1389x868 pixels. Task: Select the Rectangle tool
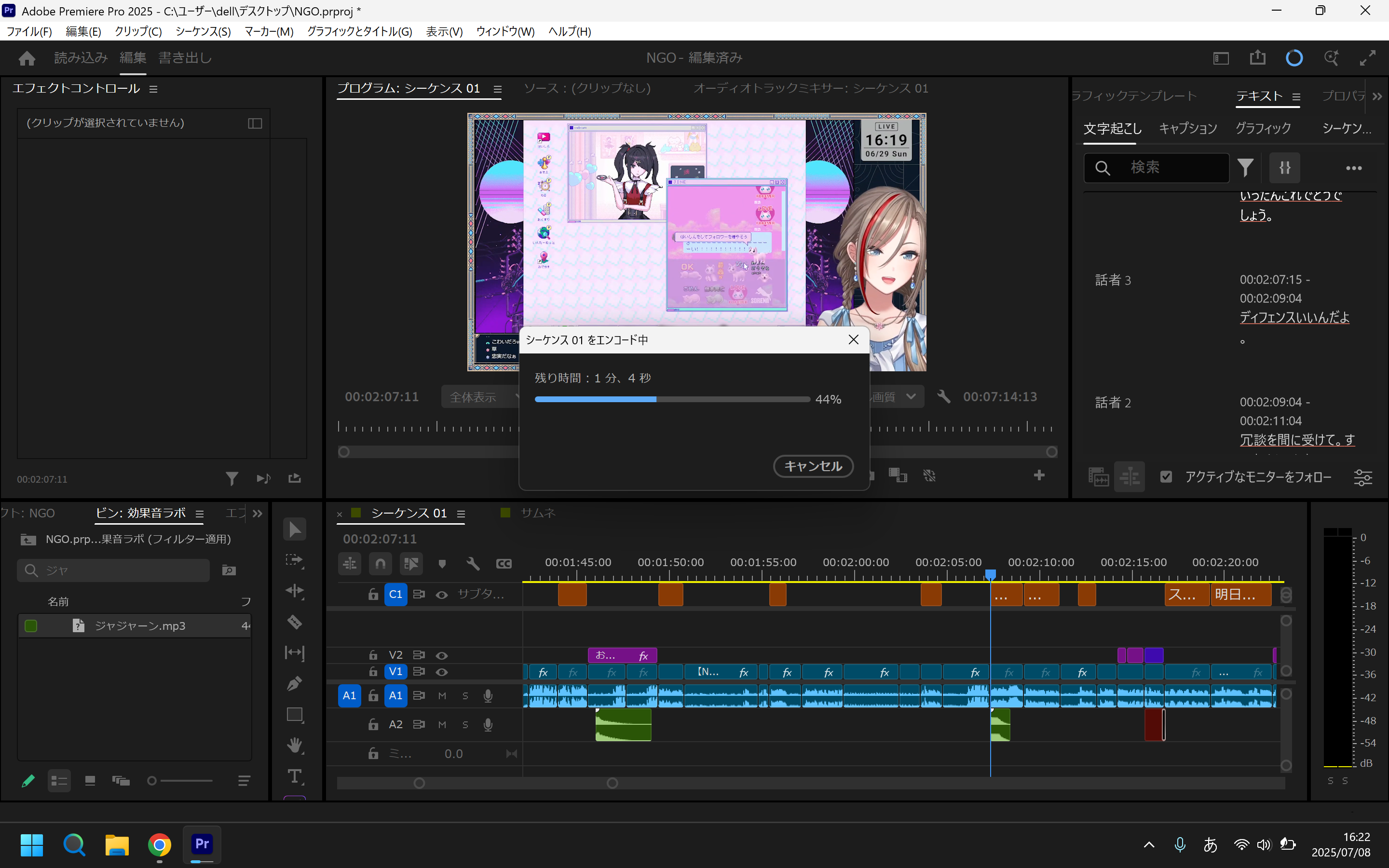point(295,715)
